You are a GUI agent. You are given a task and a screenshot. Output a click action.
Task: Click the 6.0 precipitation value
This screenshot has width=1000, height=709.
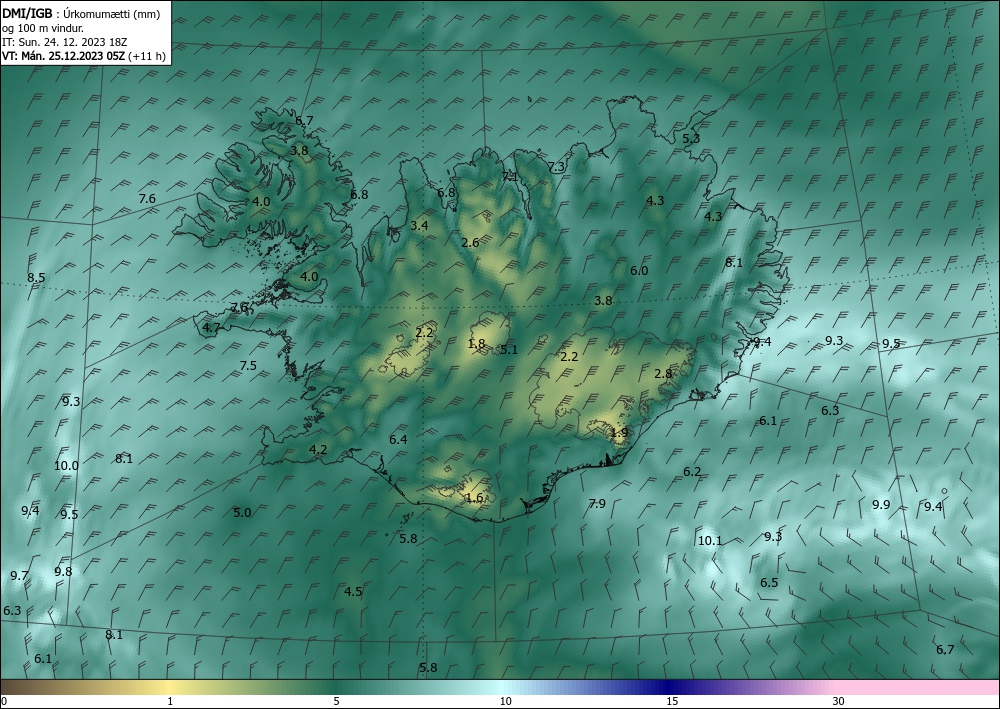click(639, 270)
